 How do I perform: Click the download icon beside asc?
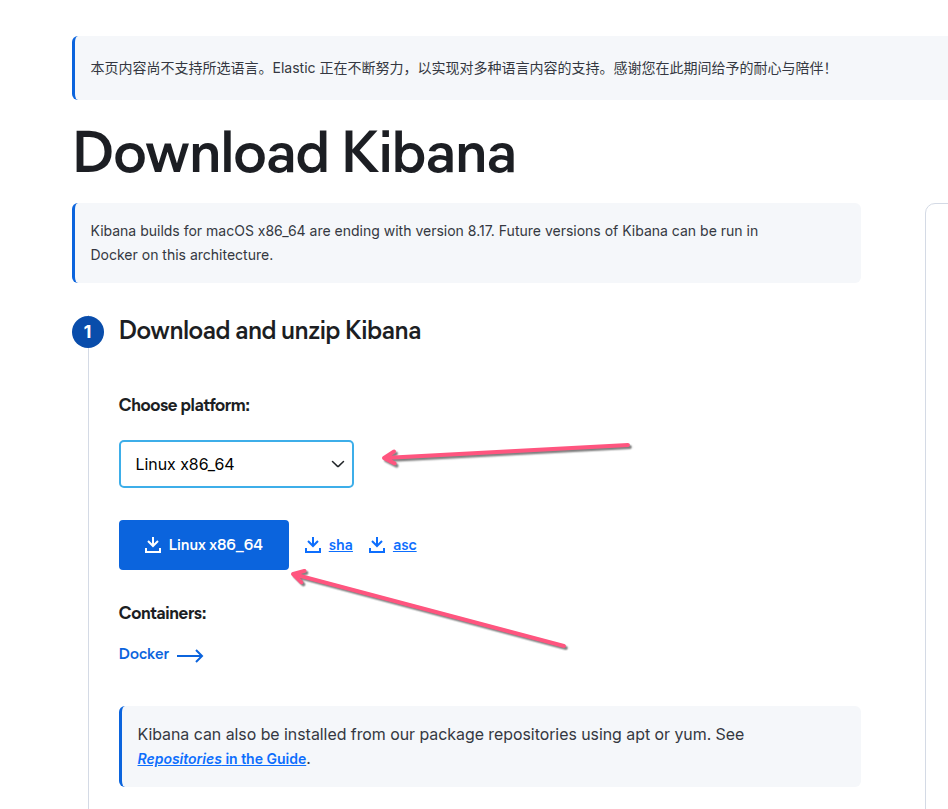[x=377, y=545]
